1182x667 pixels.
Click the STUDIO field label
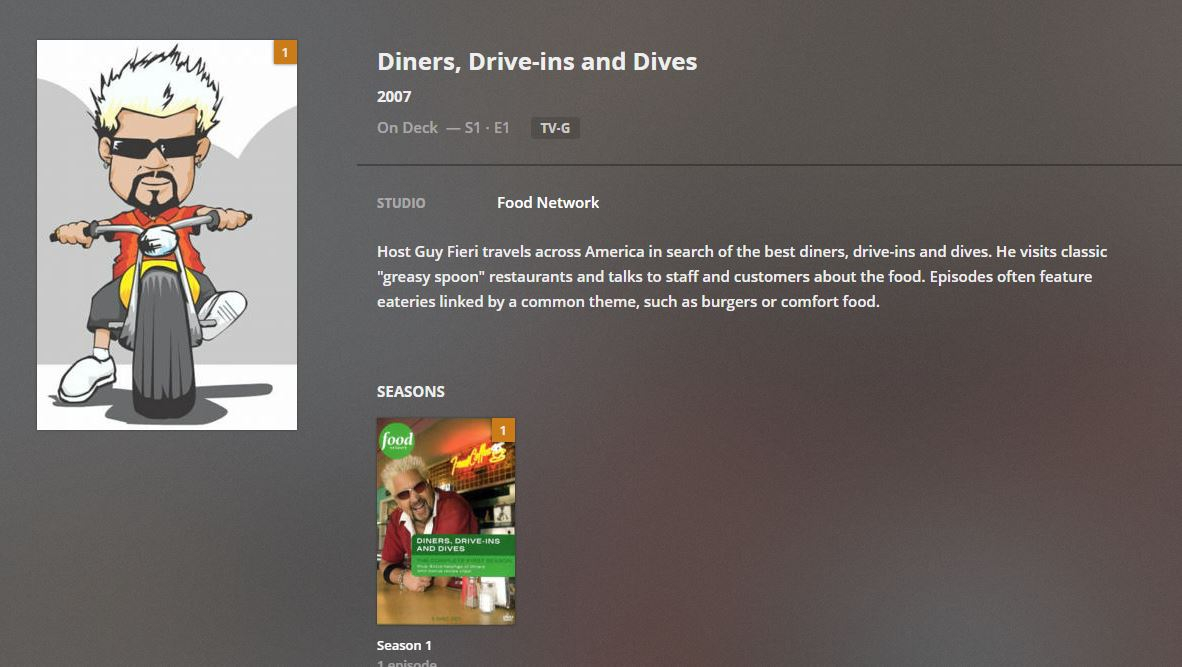coord(401,203)
